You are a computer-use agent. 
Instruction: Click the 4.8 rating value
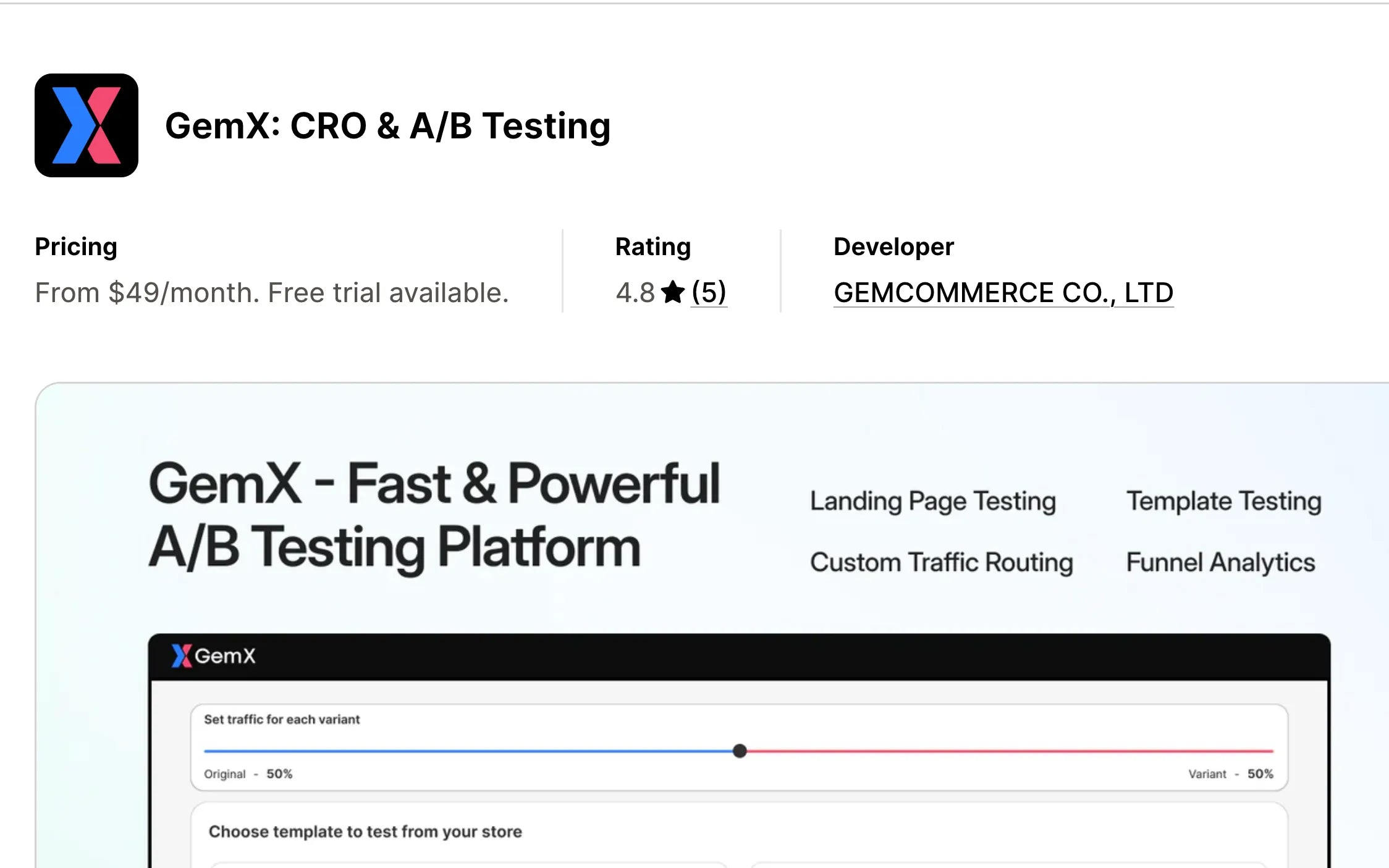(x=635, y=292)
